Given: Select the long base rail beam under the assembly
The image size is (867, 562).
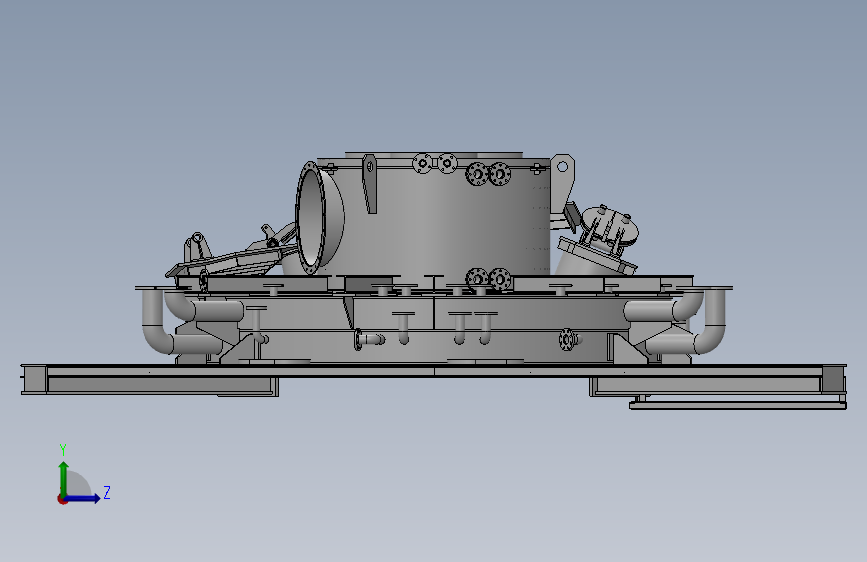Looking at the screenshot, I should 434,371.
